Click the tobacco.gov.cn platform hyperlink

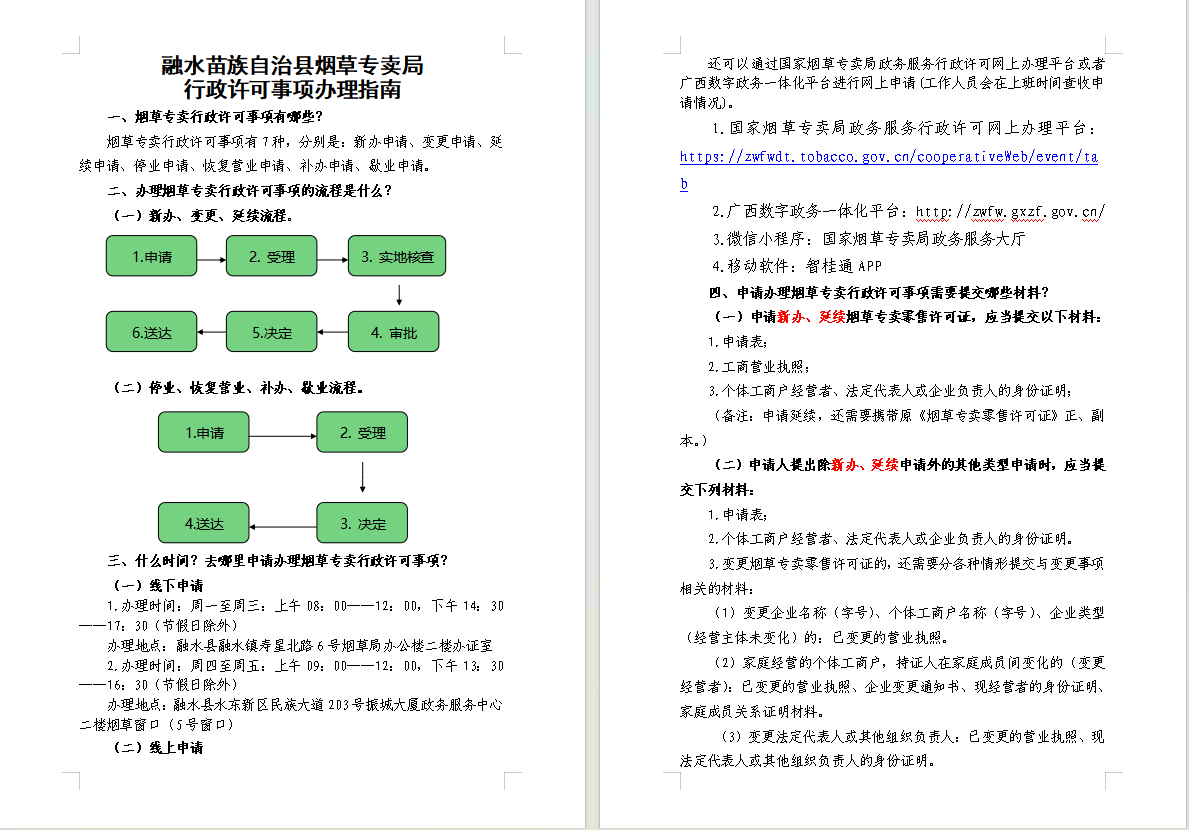[888, 157]
